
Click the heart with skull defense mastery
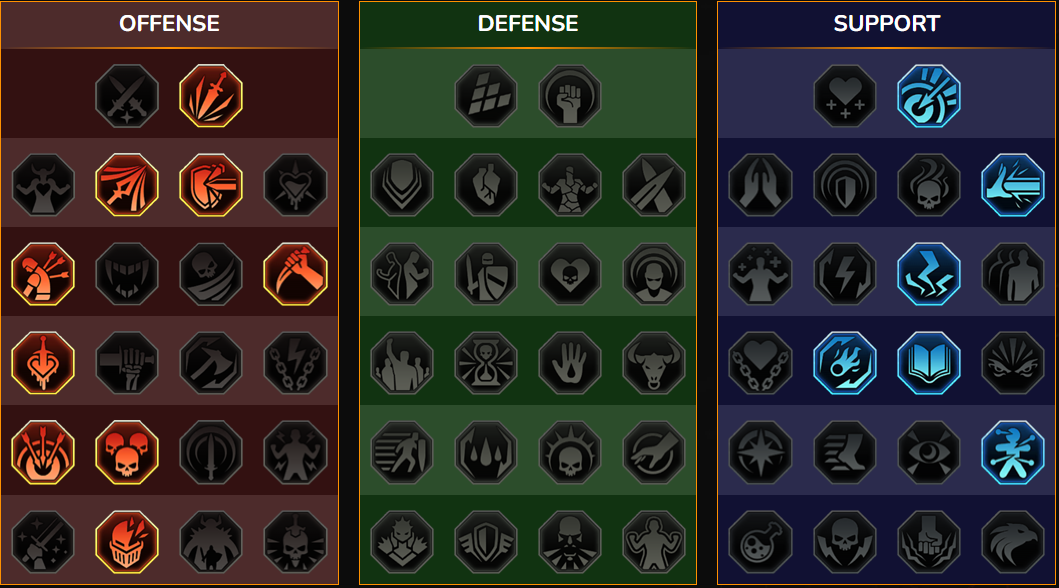coord(569,274)
